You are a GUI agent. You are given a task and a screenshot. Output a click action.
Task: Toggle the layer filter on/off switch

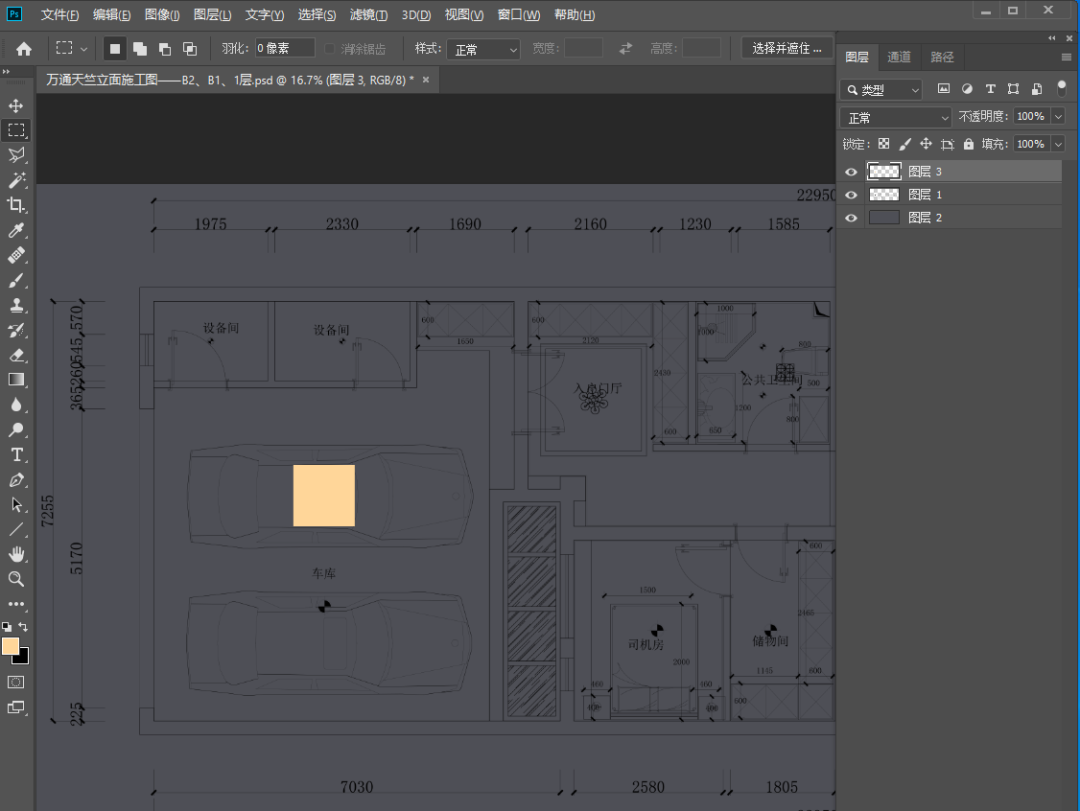click(1061, 88)
